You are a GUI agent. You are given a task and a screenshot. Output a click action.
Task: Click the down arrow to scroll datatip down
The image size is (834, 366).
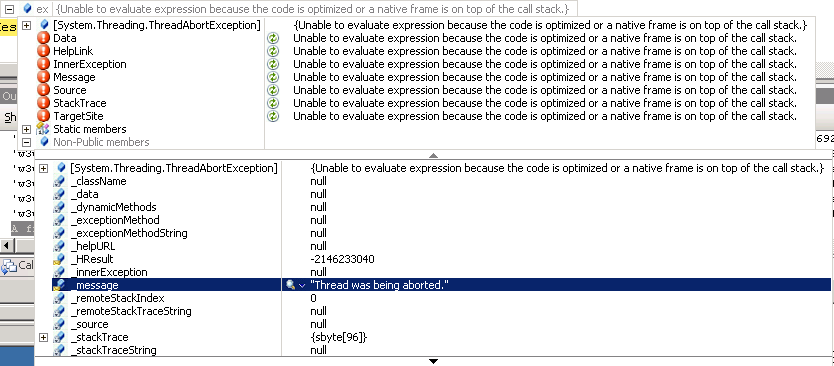click(433, 362)
